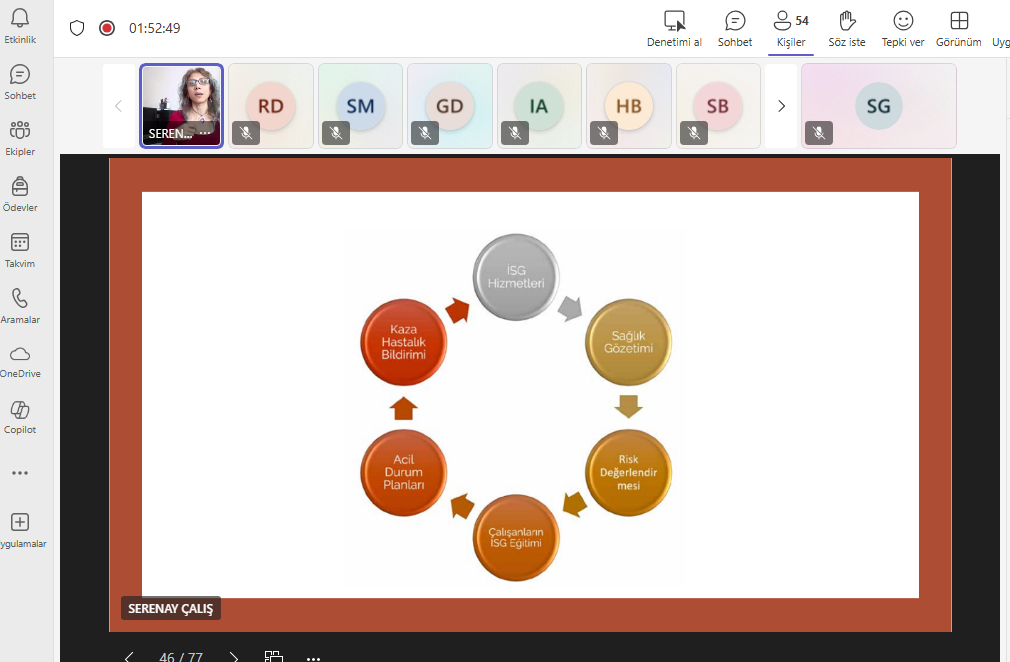The height and width of the screenshot is (662, 1010).
Task: Click the muted mic on RD tile
Action: tap(246, 132)
